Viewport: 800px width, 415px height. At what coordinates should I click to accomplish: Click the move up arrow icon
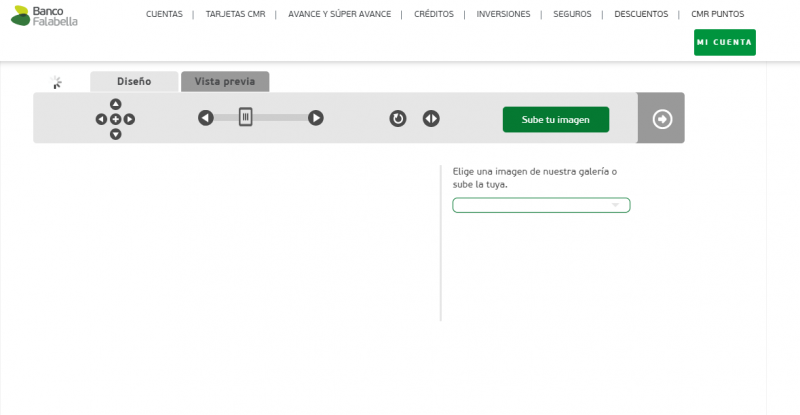click(x=115, y=104)
